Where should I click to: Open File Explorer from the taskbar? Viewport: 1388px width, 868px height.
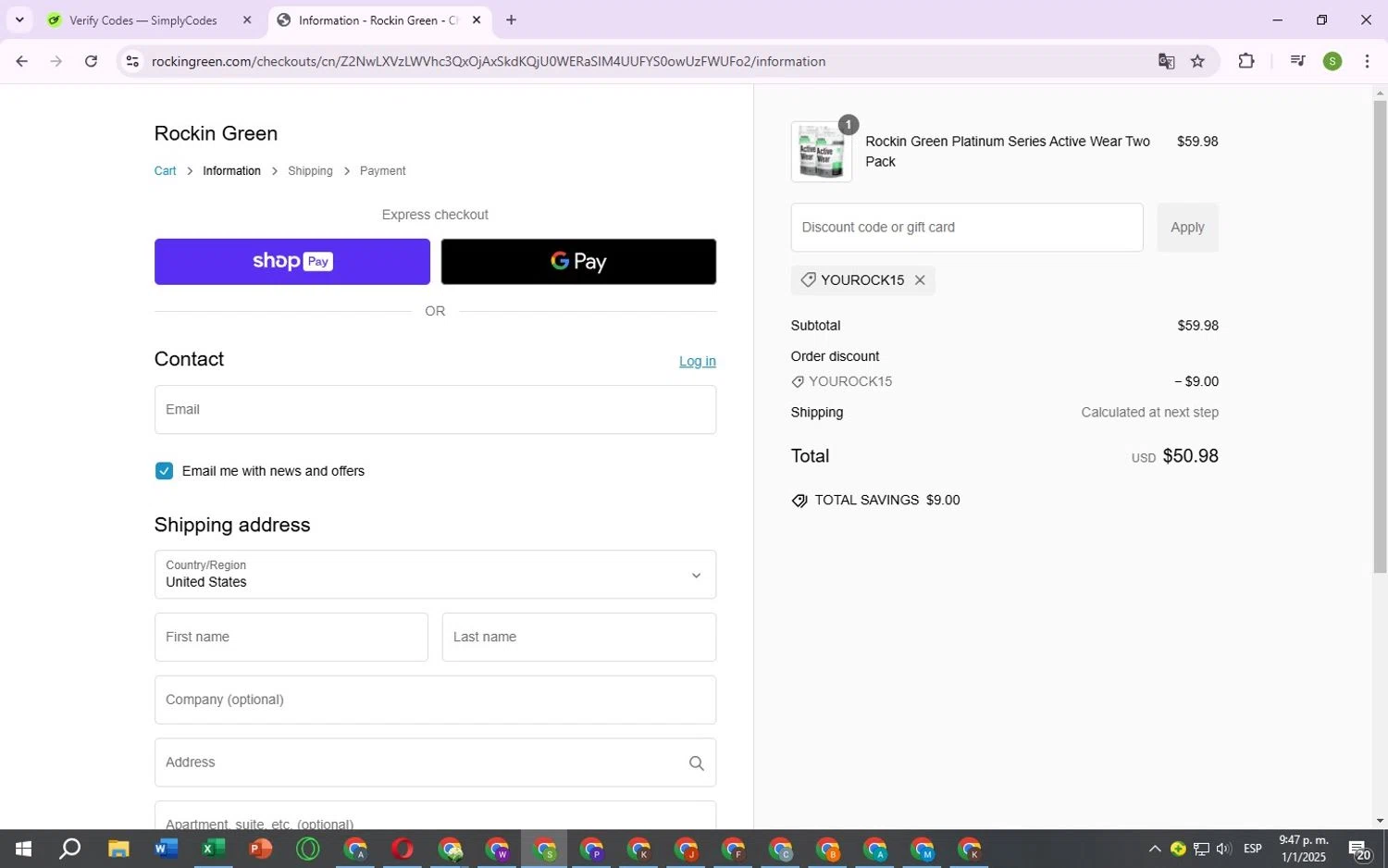point(118,849)
